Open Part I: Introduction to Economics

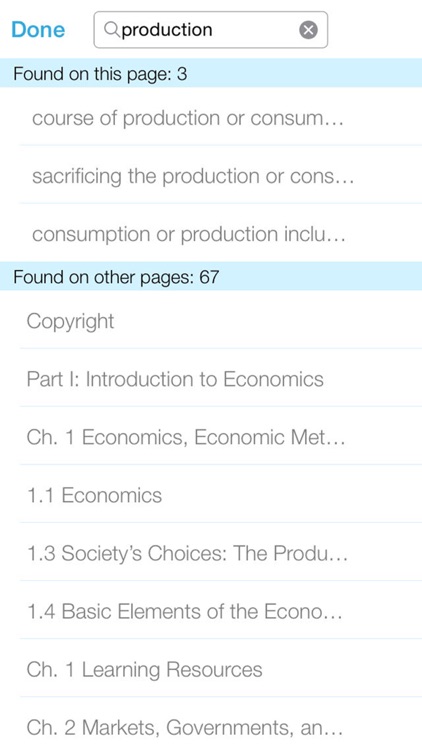coord(221,379)
